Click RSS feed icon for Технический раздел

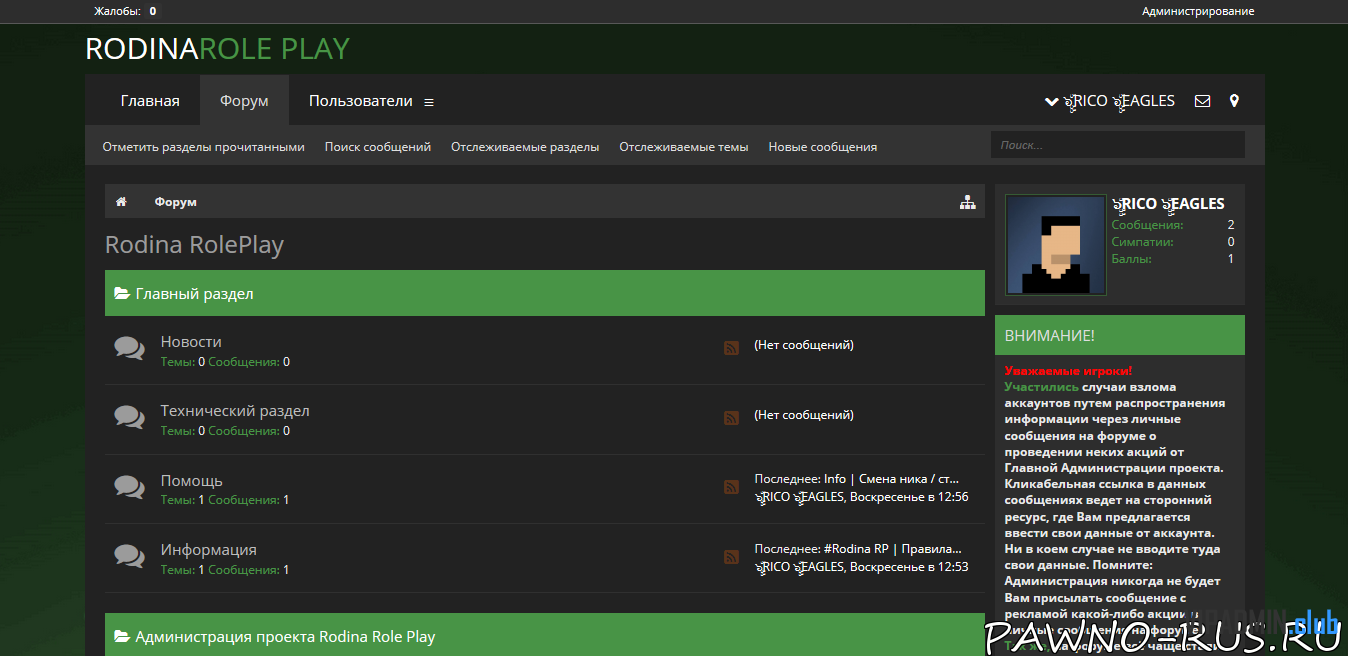pos(731,417)
